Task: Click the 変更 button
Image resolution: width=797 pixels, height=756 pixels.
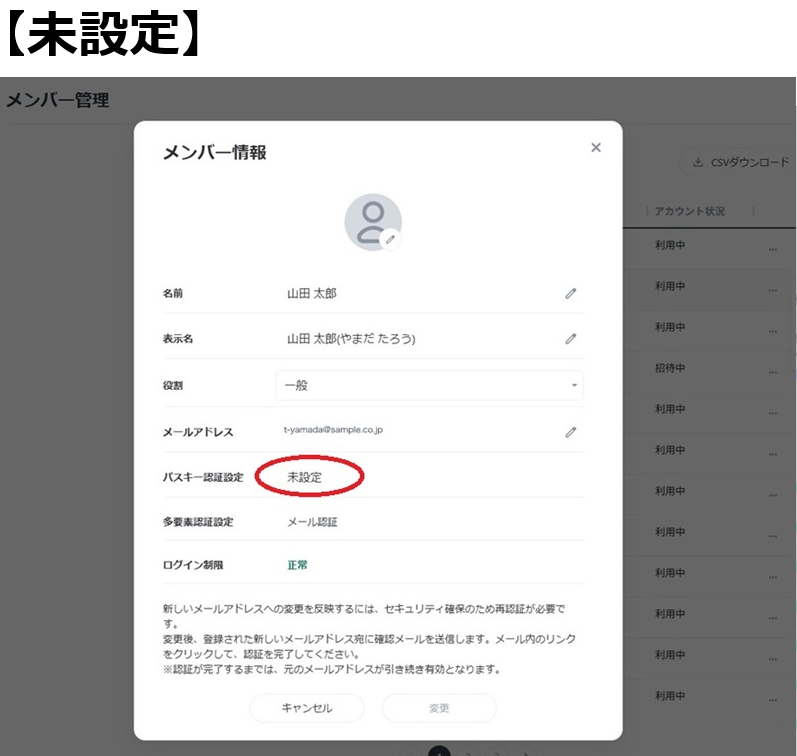Action: pyautogui.click(x=439, y=708)
